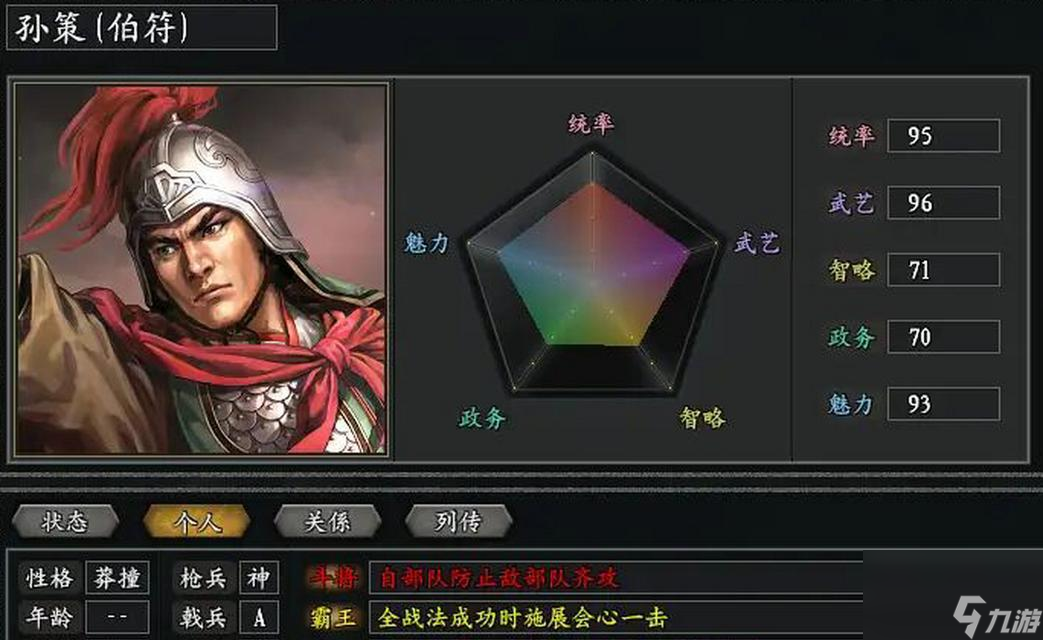
Task: Click the 枪兵 aptitude rank 神
Action: pyautogui.click(x=259, y=577)
